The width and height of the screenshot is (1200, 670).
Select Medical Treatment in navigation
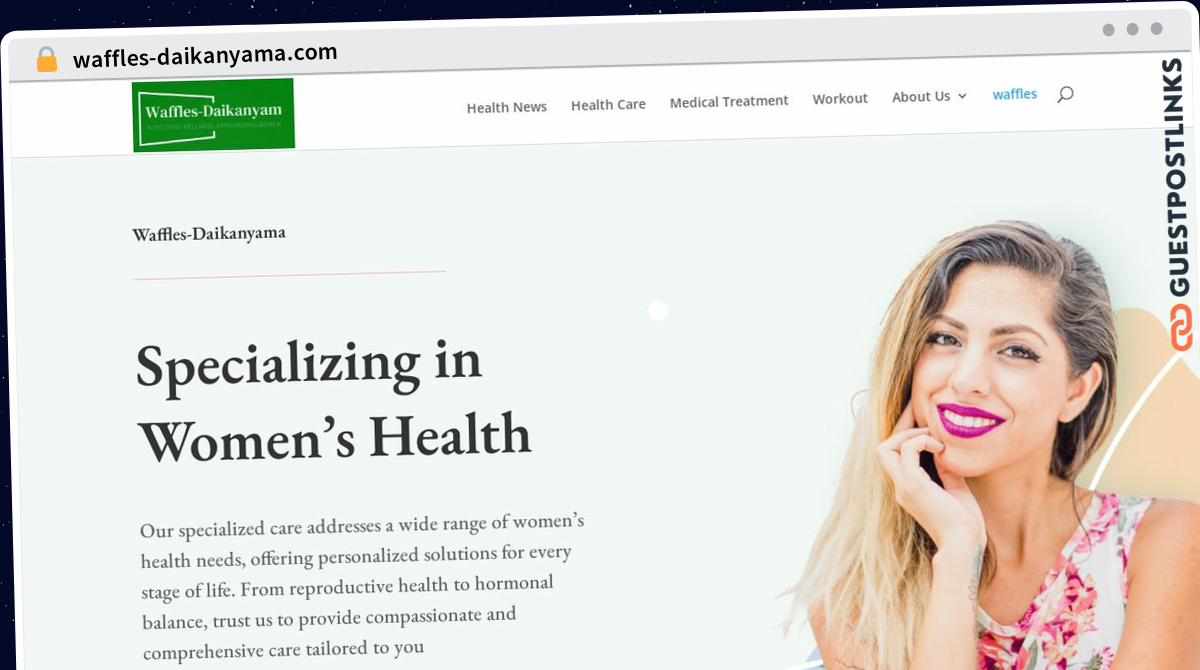pyautogui.click(x=729, y=101)
